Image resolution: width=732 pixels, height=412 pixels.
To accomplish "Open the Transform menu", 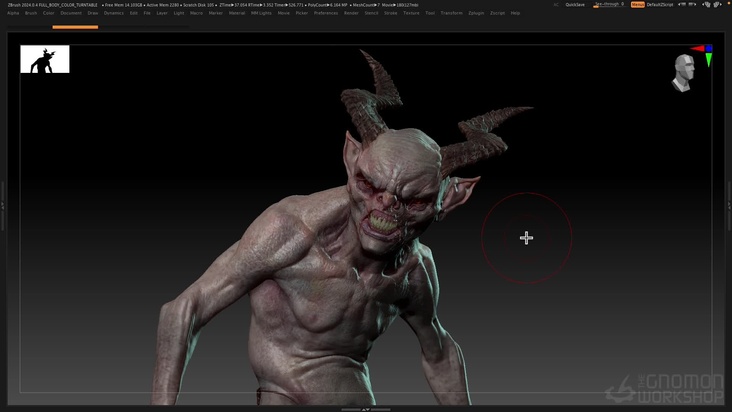I will 451,13.
